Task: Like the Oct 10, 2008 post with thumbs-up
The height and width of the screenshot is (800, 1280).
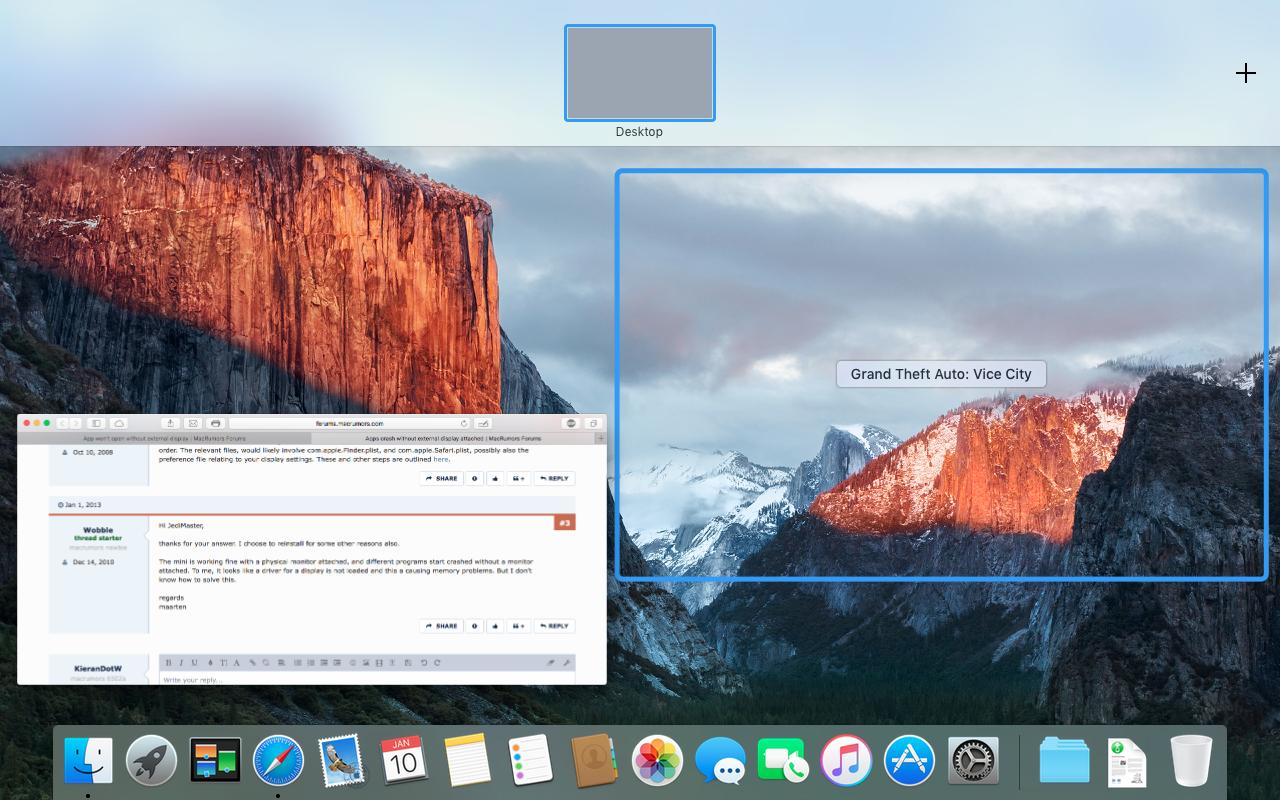Action: [x=495, y=478]
